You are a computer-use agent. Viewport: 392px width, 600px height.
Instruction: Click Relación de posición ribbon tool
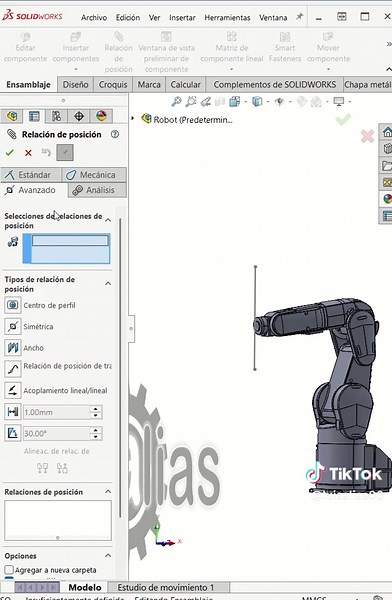(118, 52)
